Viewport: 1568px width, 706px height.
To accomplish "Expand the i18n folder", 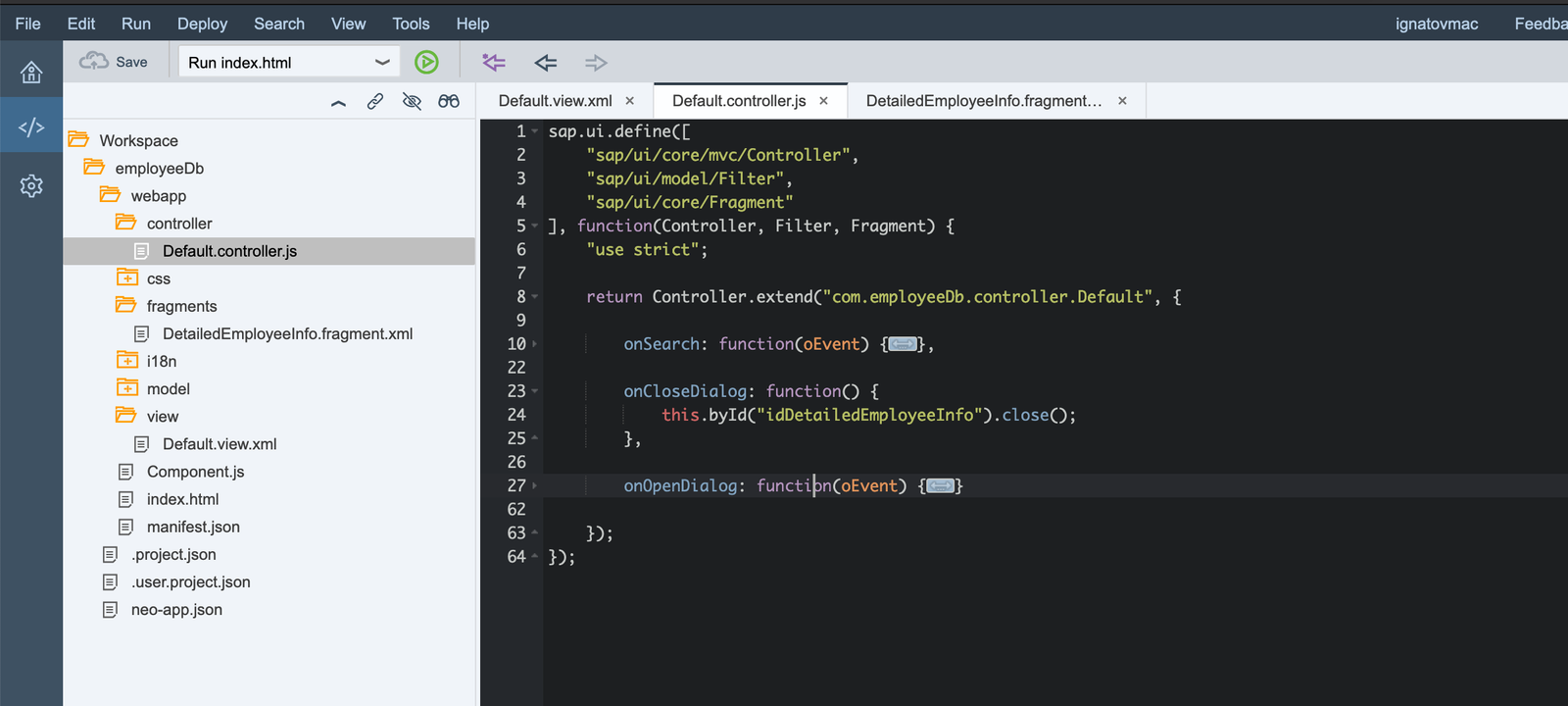I will (x=126, y=360).
